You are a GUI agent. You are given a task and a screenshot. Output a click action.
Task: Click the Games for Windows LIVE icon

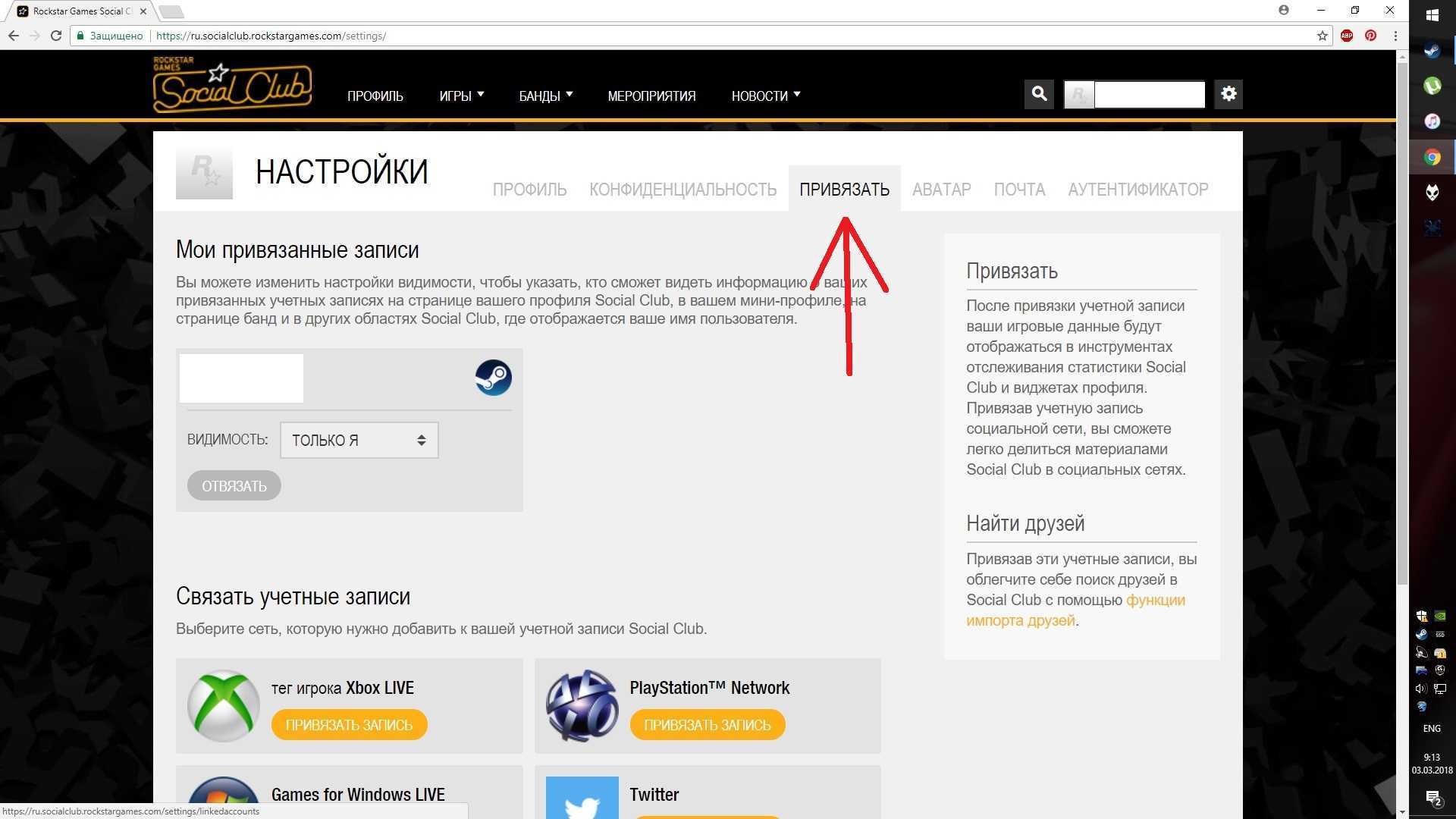[x=222, y=795]
